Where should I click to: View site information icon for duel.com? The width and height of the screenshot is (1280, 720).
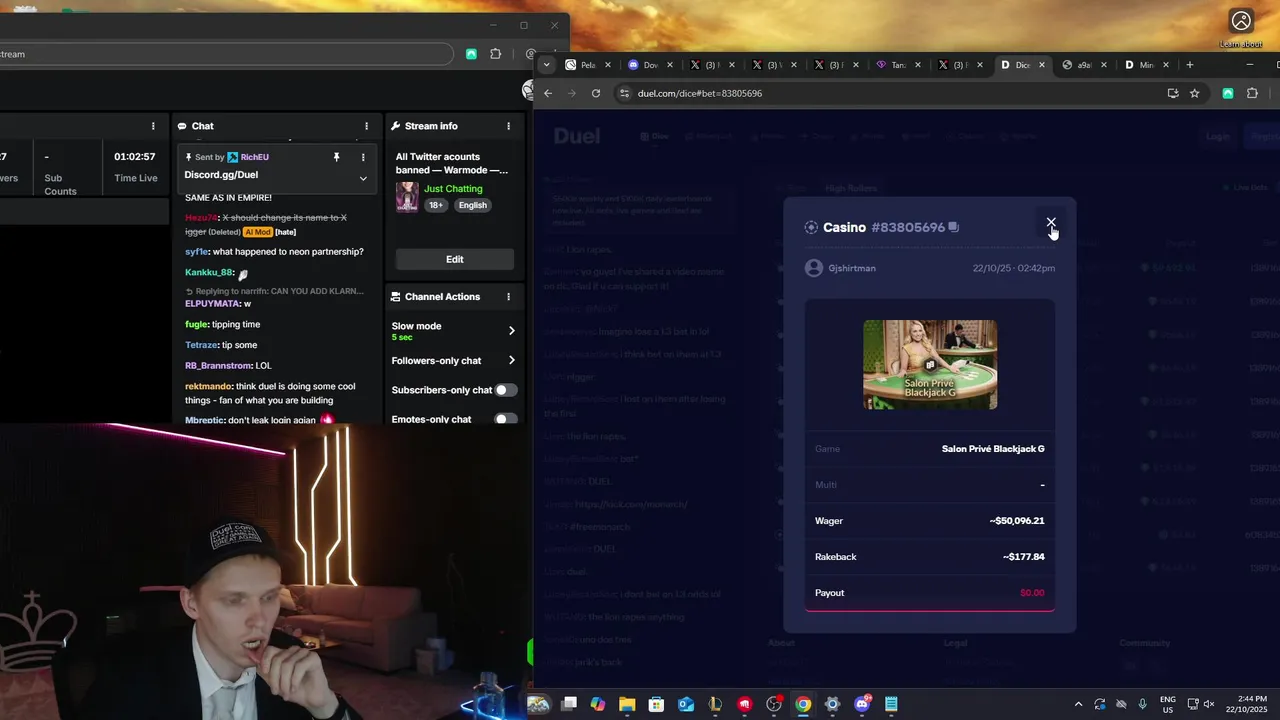[625, 93]
